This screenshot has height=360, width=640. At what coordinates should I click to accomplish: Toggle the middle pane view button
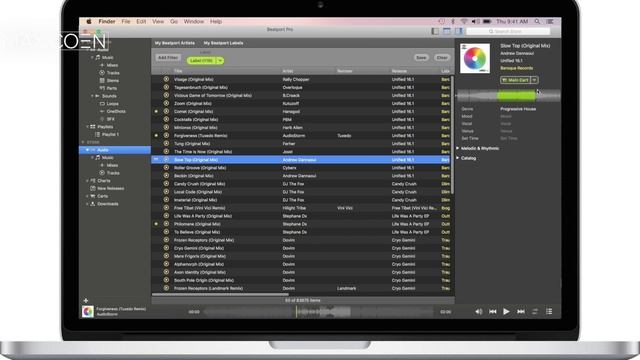[447, 31]
